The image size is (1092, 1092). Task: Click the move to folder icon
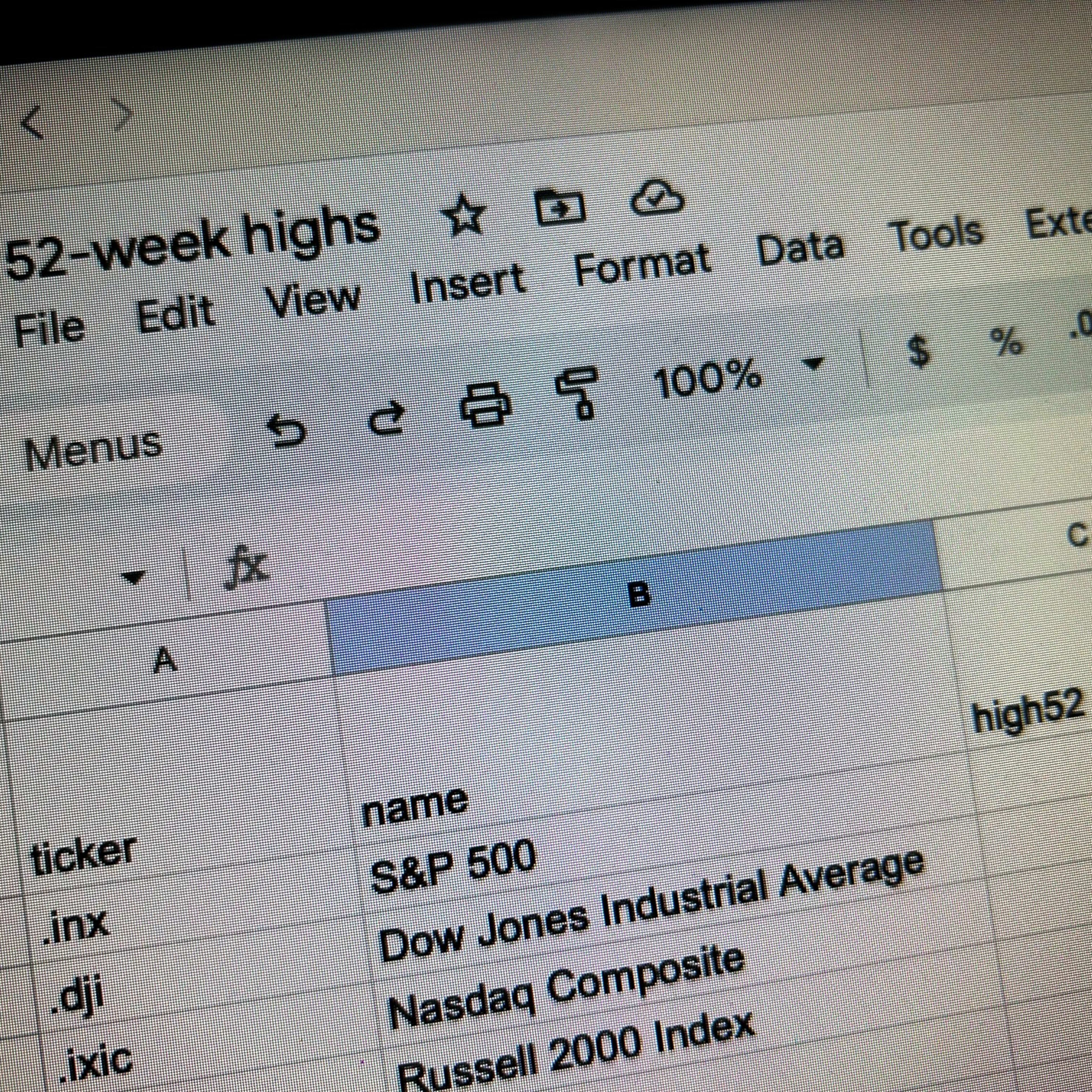pos(560,206)
